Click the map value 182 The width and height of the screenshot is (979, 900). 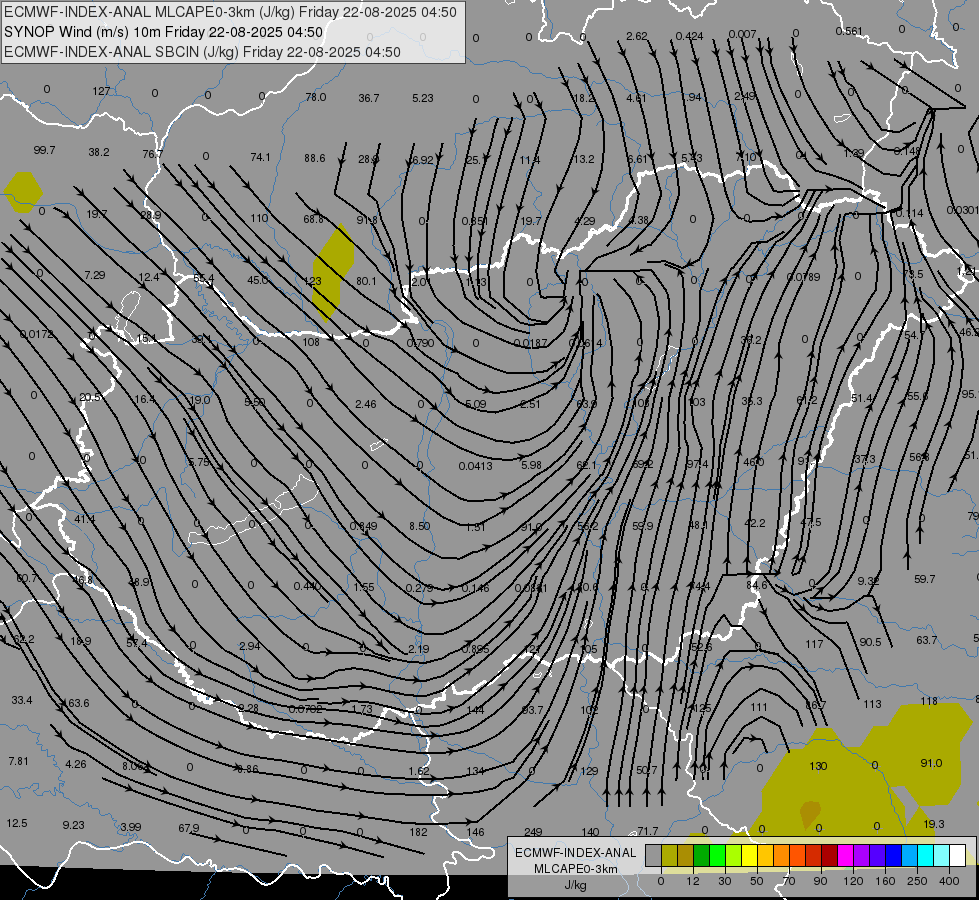coord(418,832)
